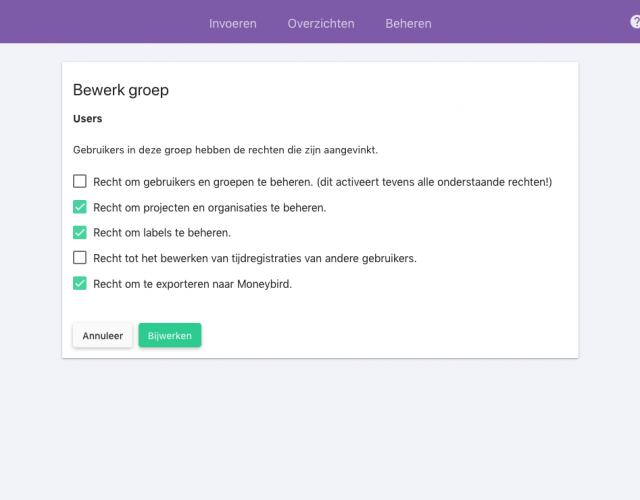Go to the Invoeren menu
The height and width of the screenshot is (500, 640).
pos(233,24)
